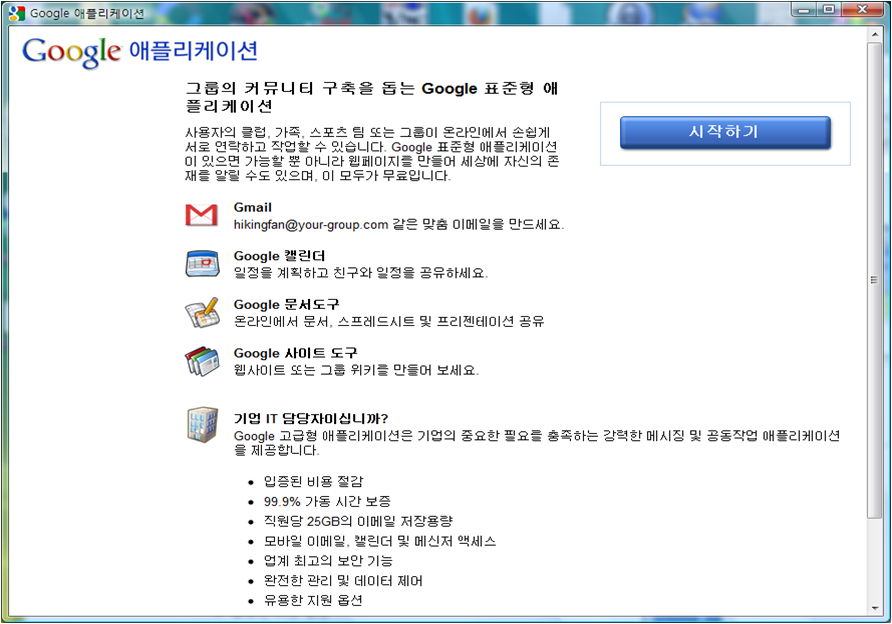Click the Google 캘린더 calendar icon

(x=203, y=263)
